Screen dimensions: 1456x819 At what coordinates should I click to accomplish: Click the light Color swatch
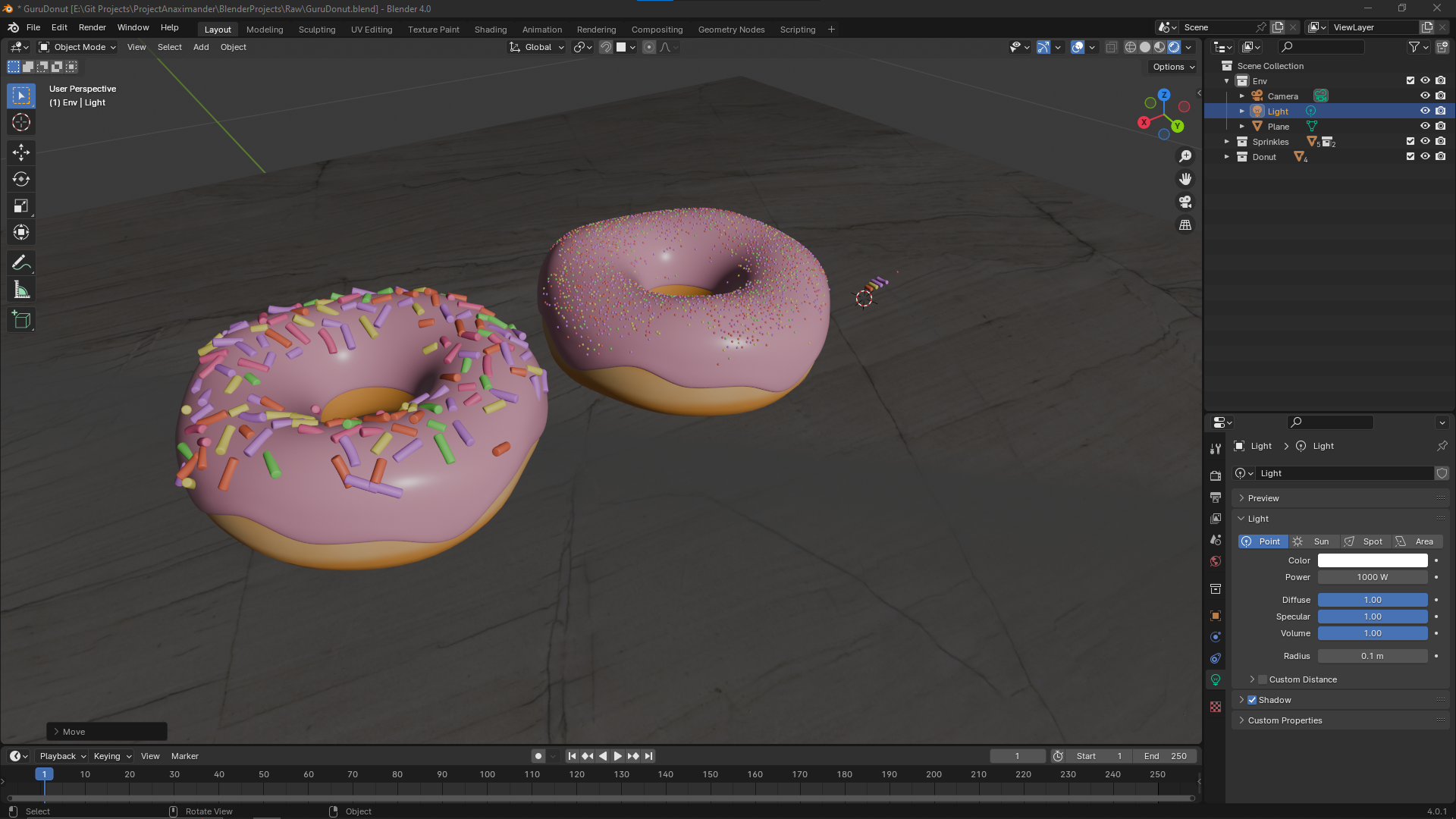(x=1372, y=560)
